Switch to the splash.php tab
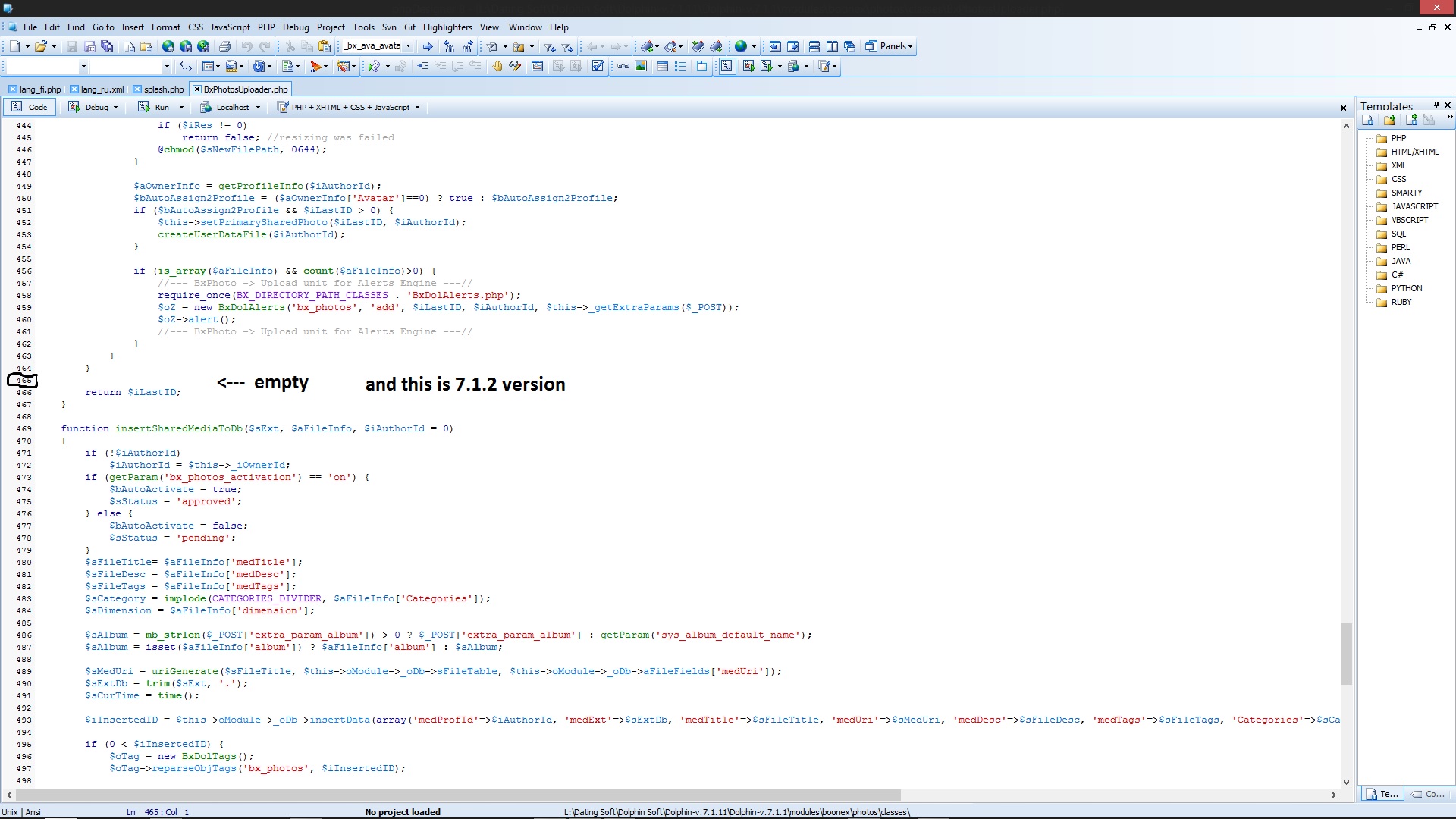The image size is (1456, 819). pyautogui.click(x=164, y=89)
